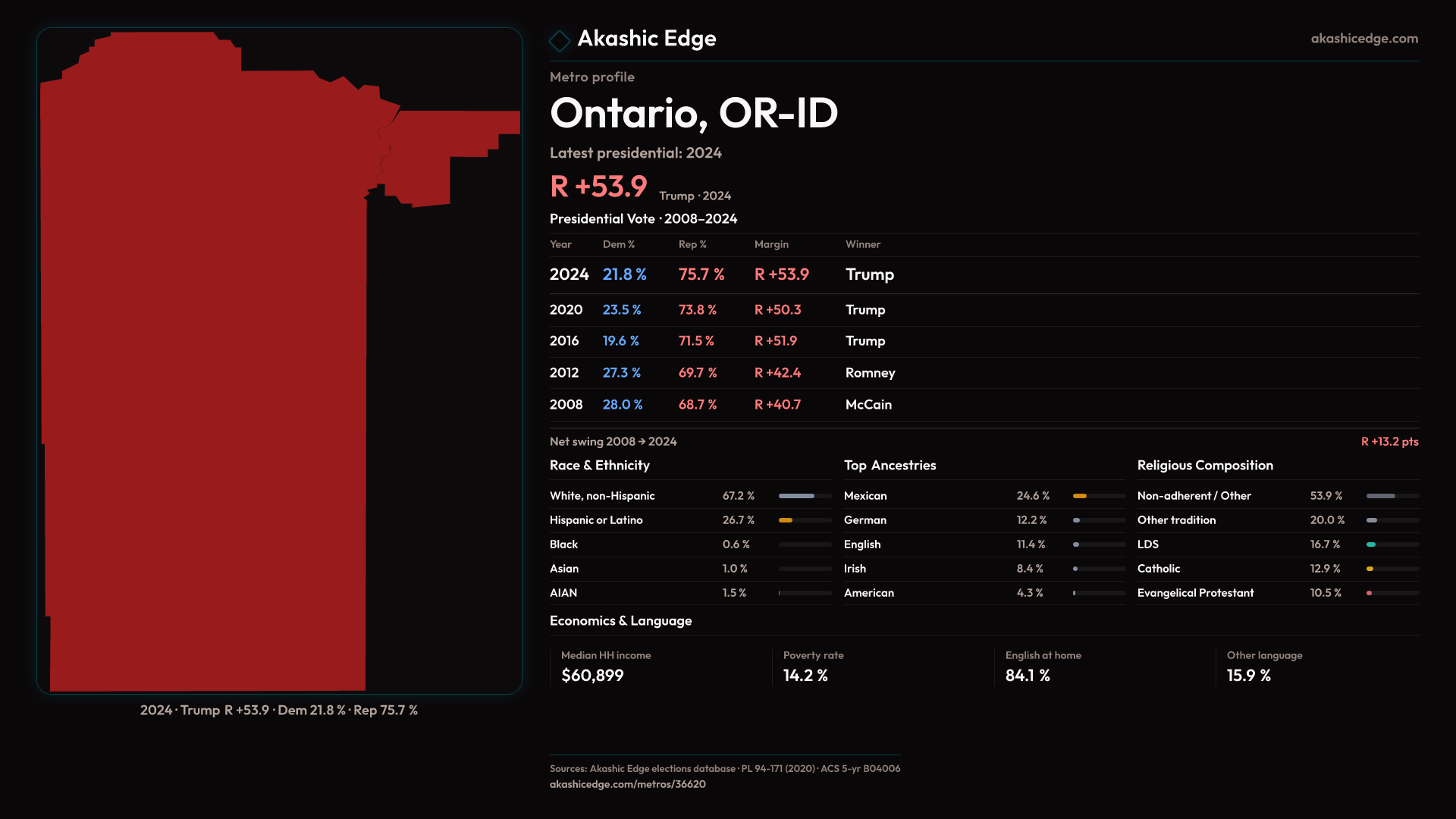This screenshot has width=1456, height=819.
Task: Click the Akashic Edge diamond logo icon
Action: (x=560, y=40)
